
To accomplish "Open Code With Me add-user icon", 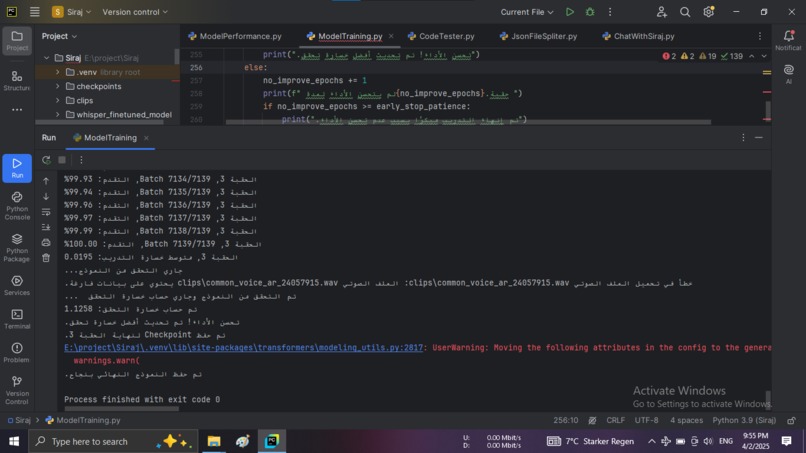I will coord(662,12).
